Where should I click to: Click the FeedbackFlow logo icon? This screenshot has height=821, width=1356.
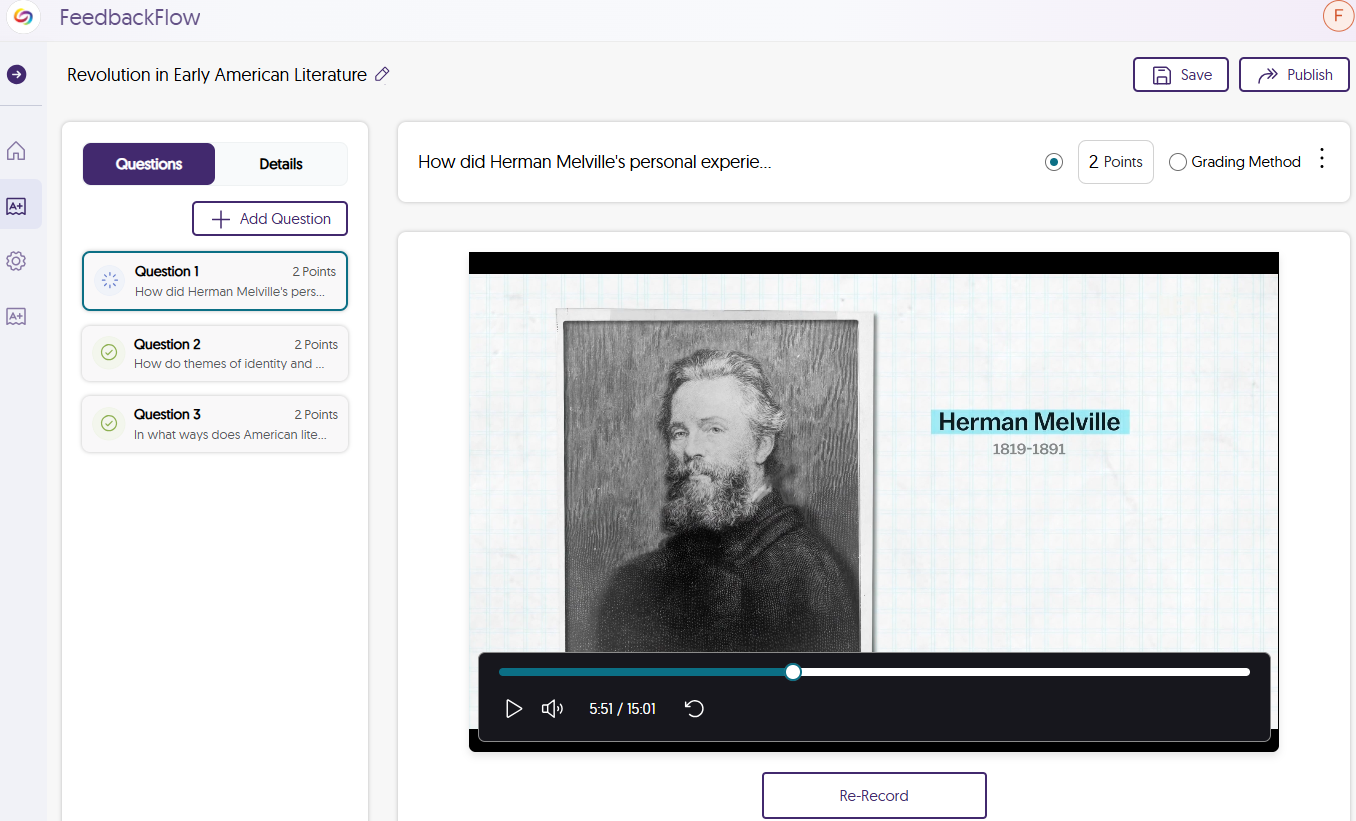click(x=23, y=18)
